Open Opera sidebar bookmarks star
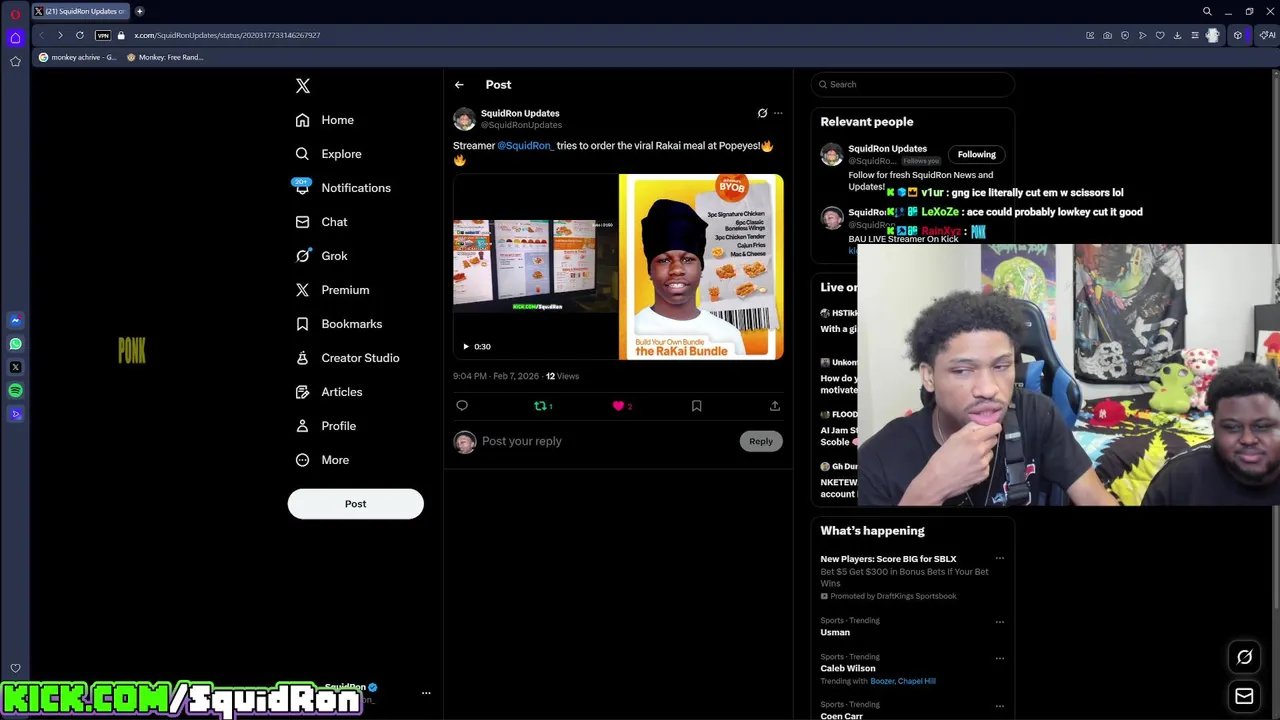 (x=15, y=61)
